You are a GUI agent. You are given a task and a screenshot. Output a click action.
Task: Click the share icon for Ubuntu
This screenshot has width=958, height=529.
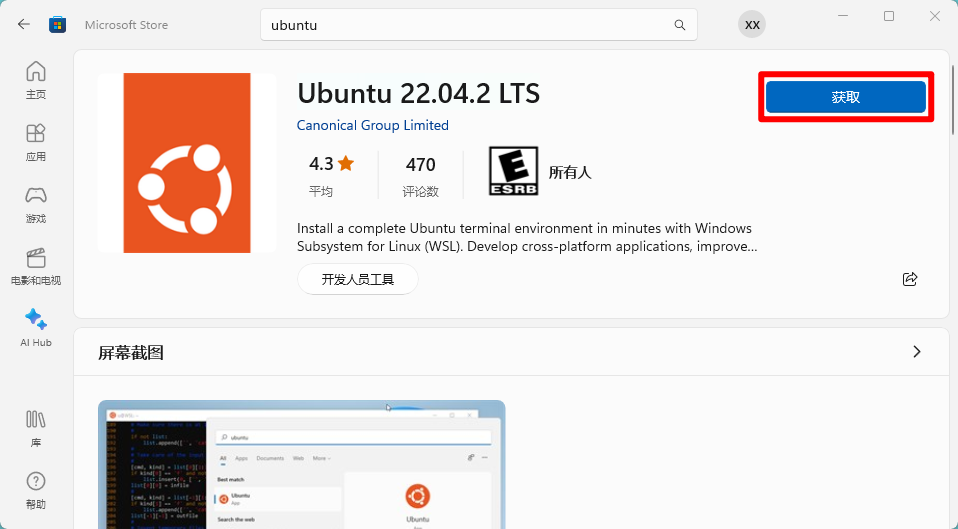click(910, 279)
